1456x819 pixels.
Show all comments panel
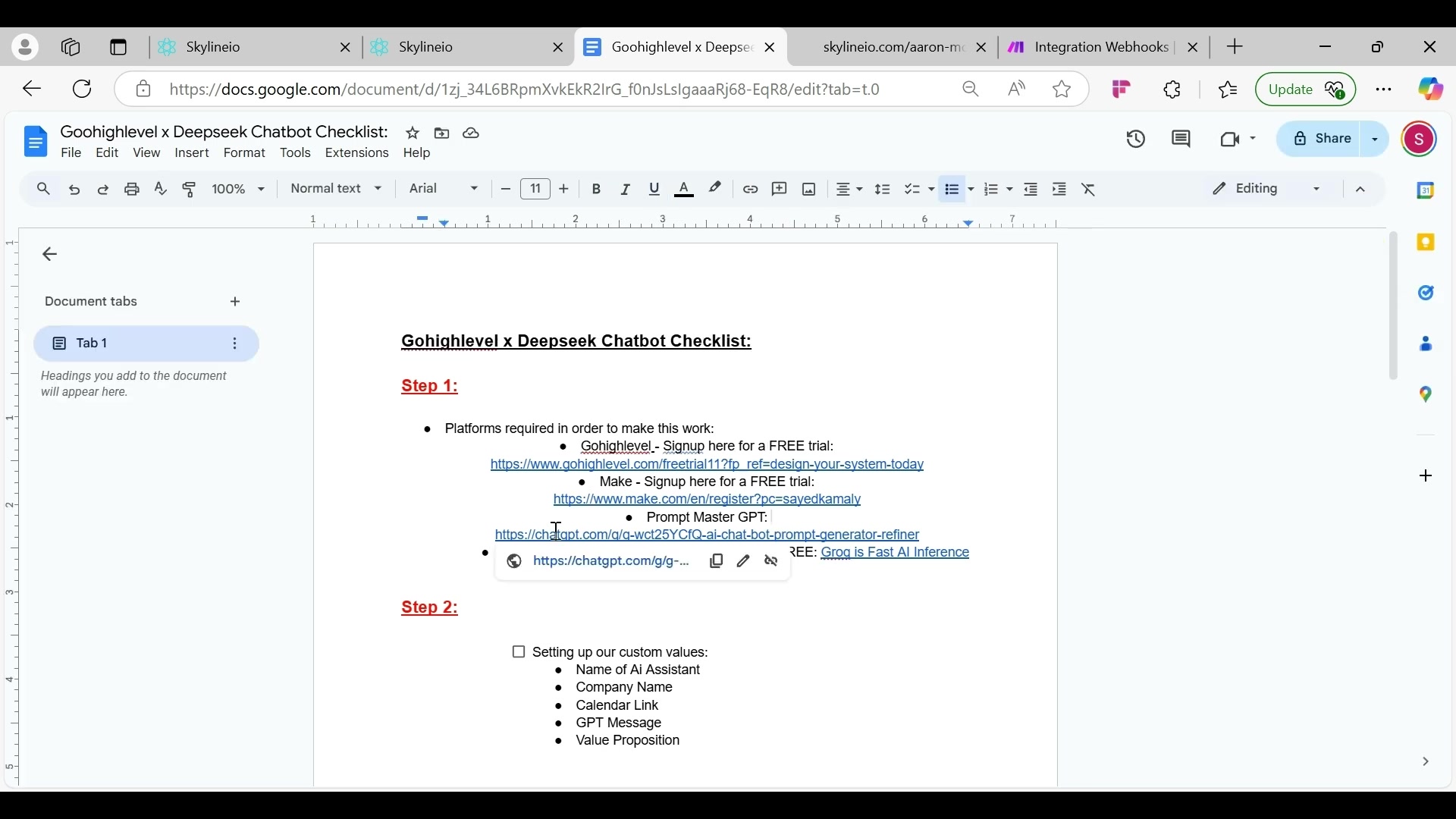(x=1181, y=140)
